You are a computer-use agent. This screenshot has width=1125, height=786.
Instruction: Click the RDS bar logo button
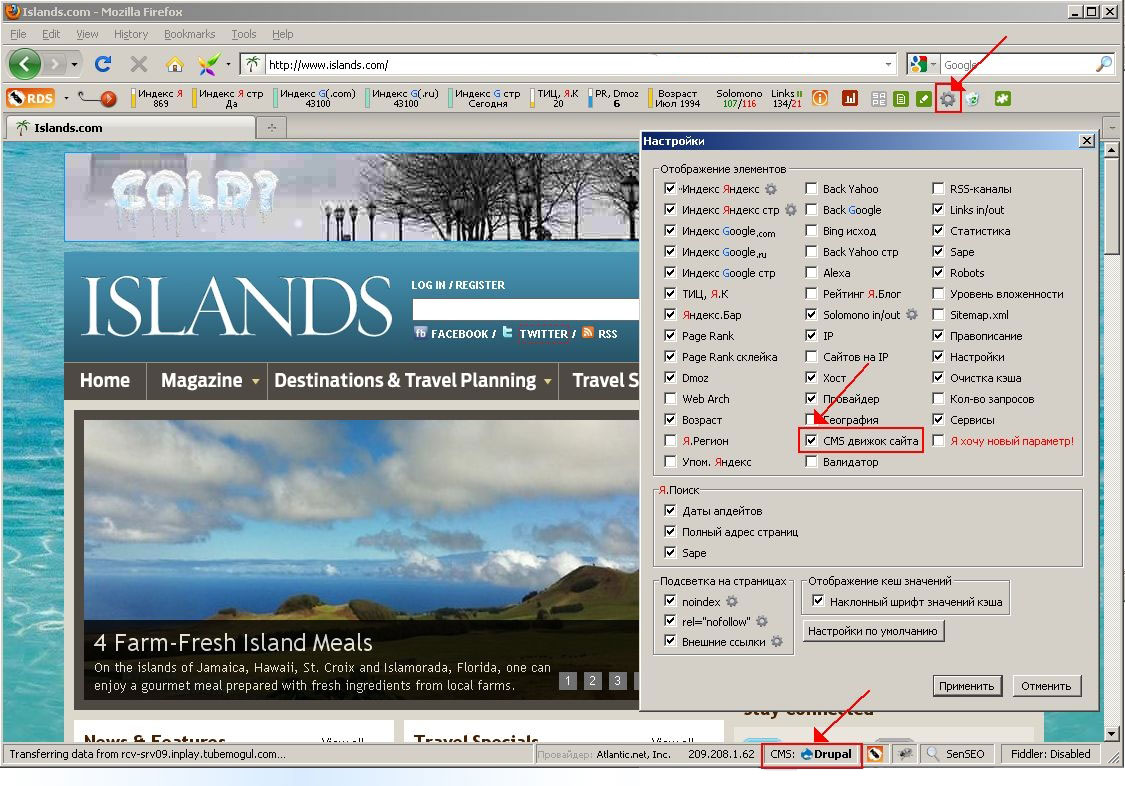(31, 98)
